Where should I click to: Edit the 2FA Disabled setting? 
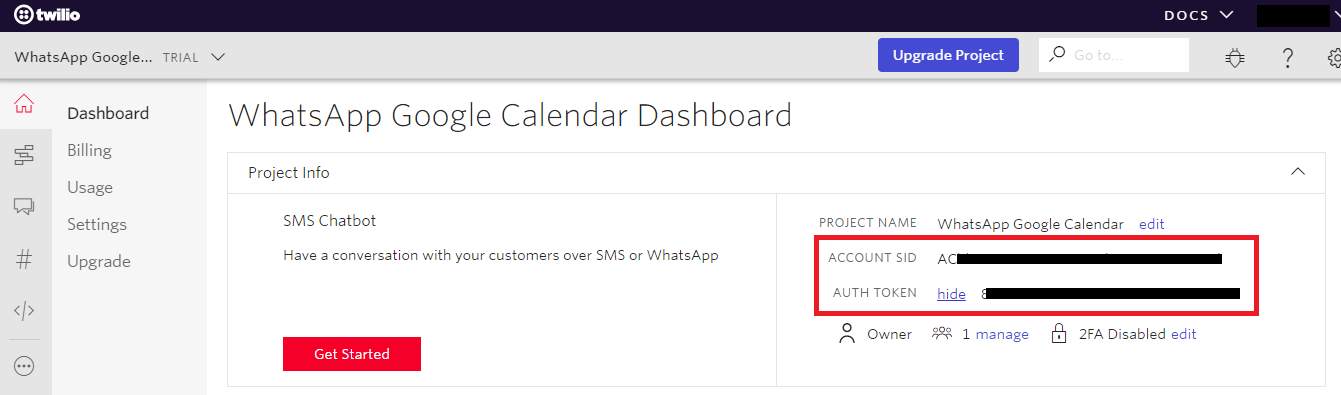click(x=1184, y=334)
